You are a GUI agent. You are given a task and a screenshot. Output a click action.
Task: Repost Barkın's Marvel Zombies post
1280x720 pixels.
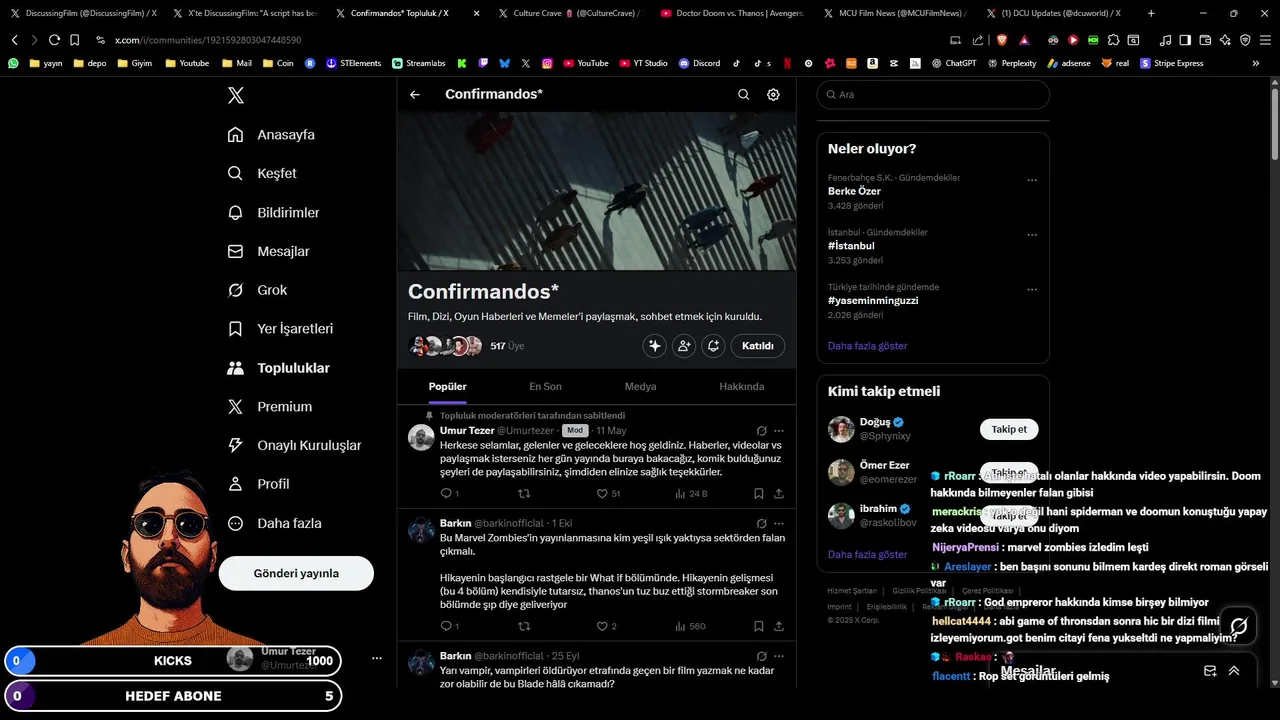pos(524,626)
